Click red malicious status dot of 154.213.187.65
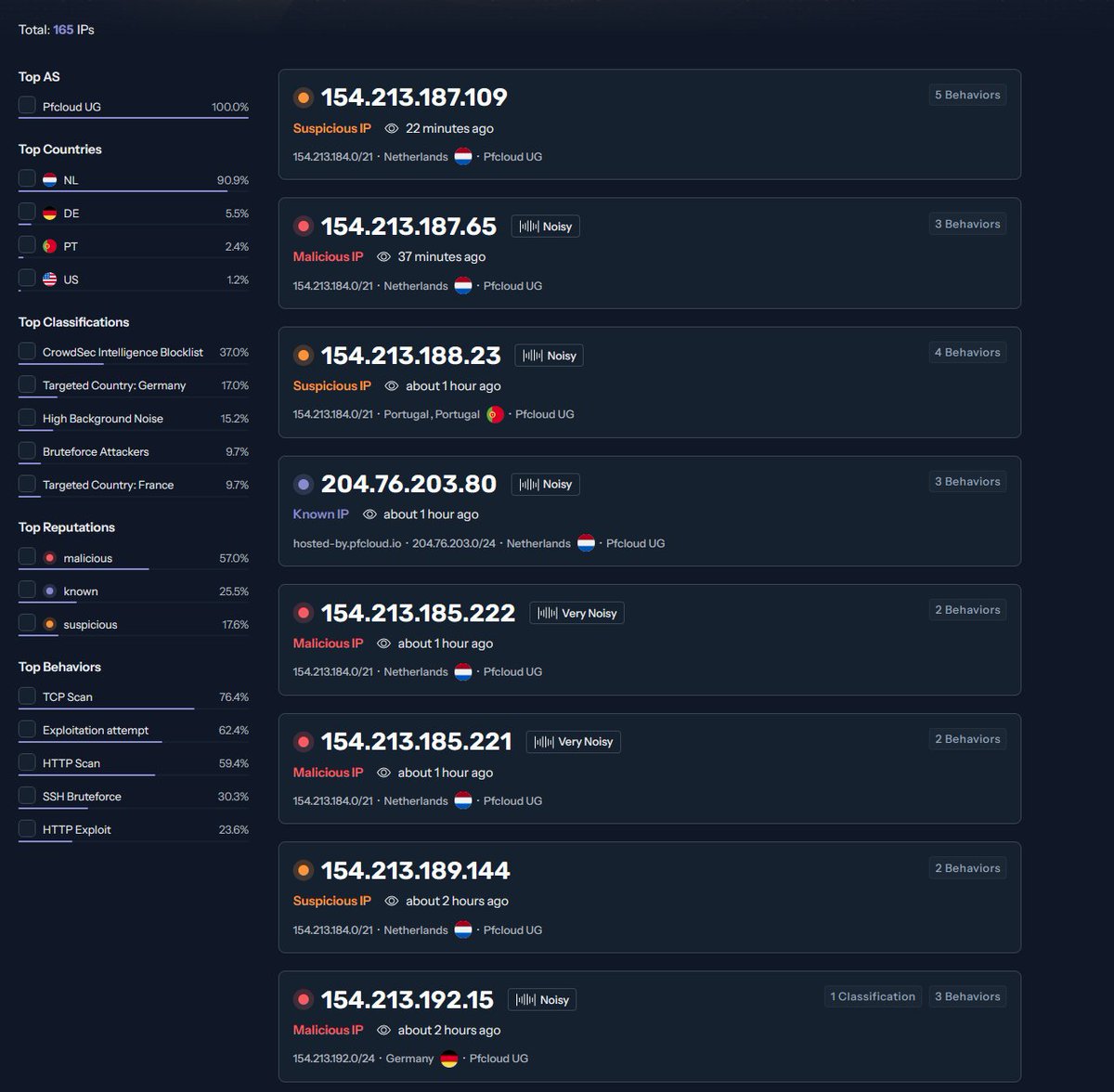The width and height of the screenshot is (1114, 1092). tap(303, 227)
